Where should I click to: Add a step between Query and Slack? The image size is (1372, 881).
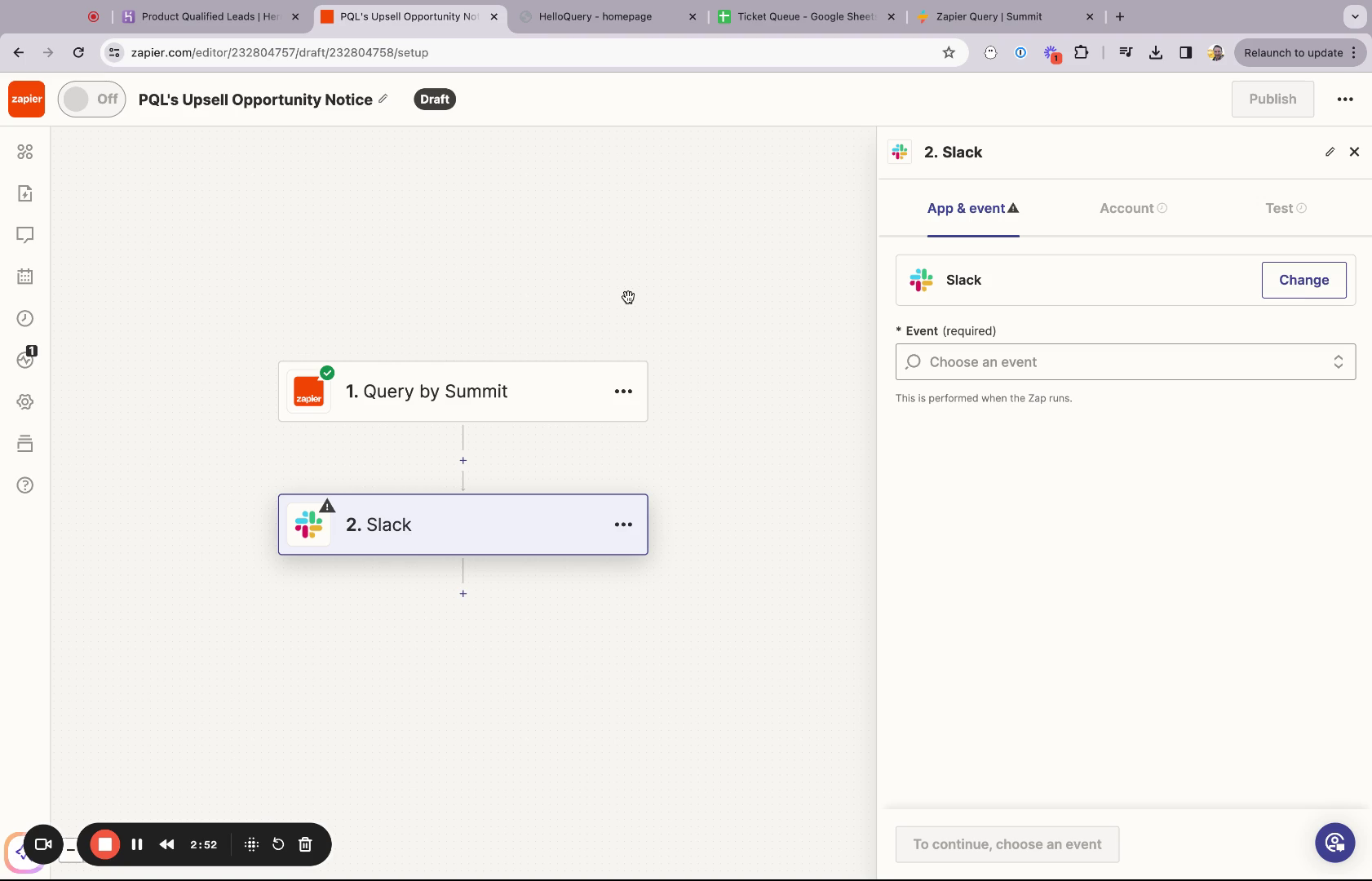[463, 461]
